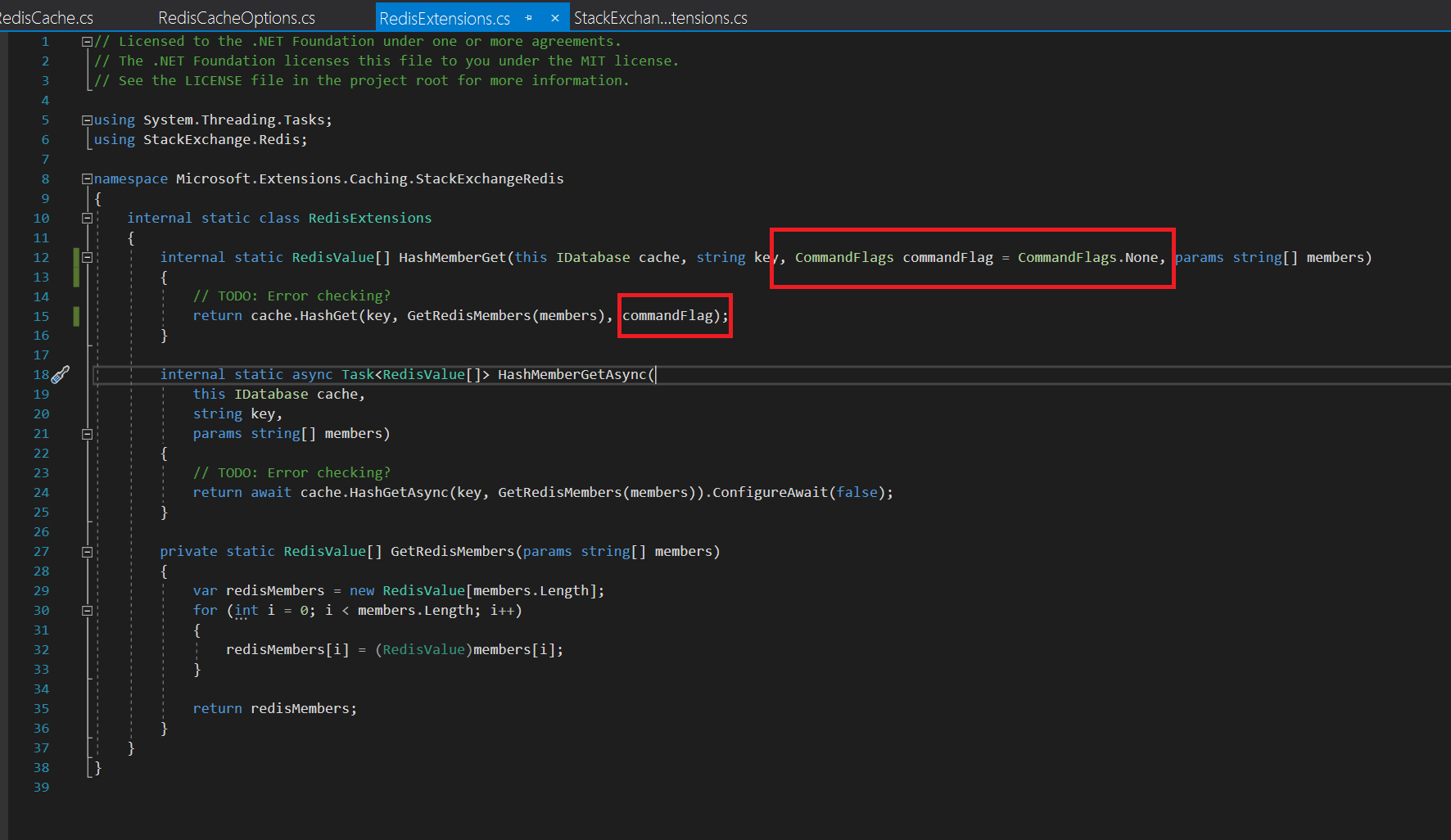
Task: Toggle folding of the for loop at line 30
Action: (x=87, y=610)
